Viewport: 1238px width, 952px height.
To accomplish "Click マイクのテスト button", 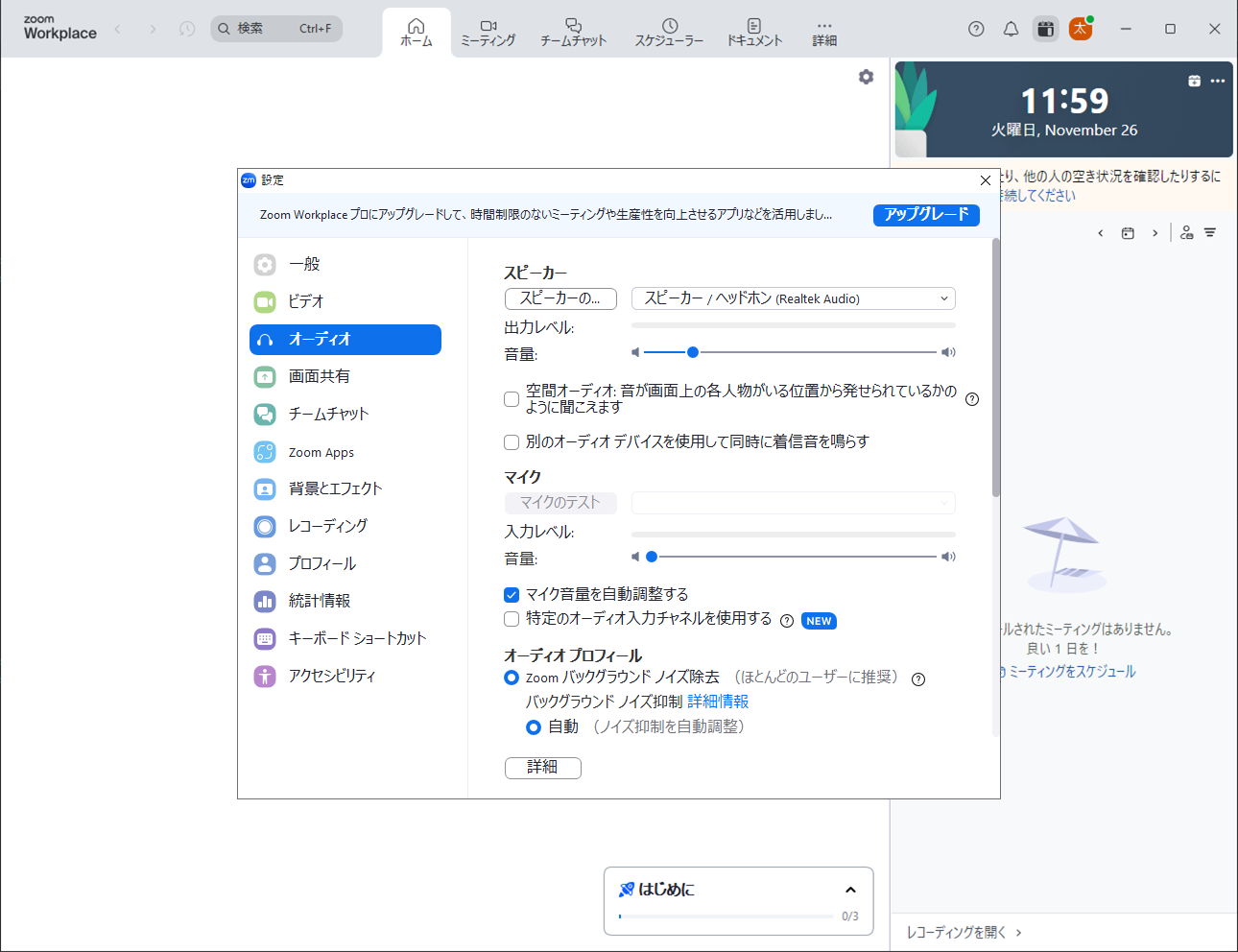I will click(x=560, y=502).
